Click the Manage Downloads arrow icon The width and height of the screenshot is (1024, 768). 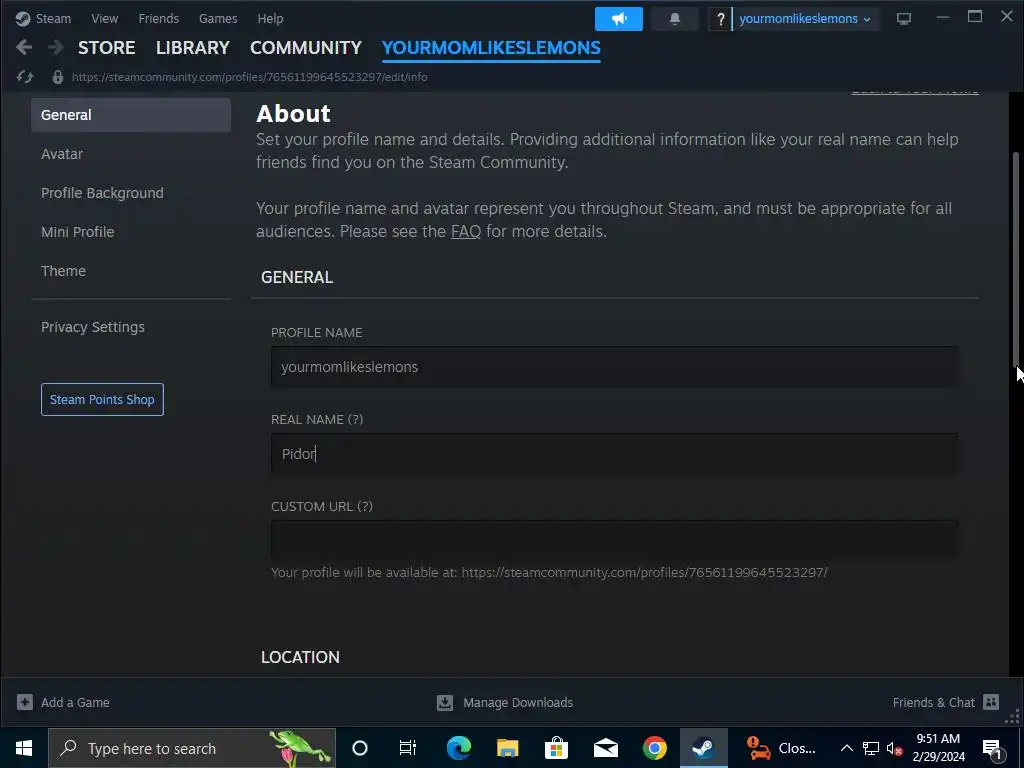tap(445, 702)
